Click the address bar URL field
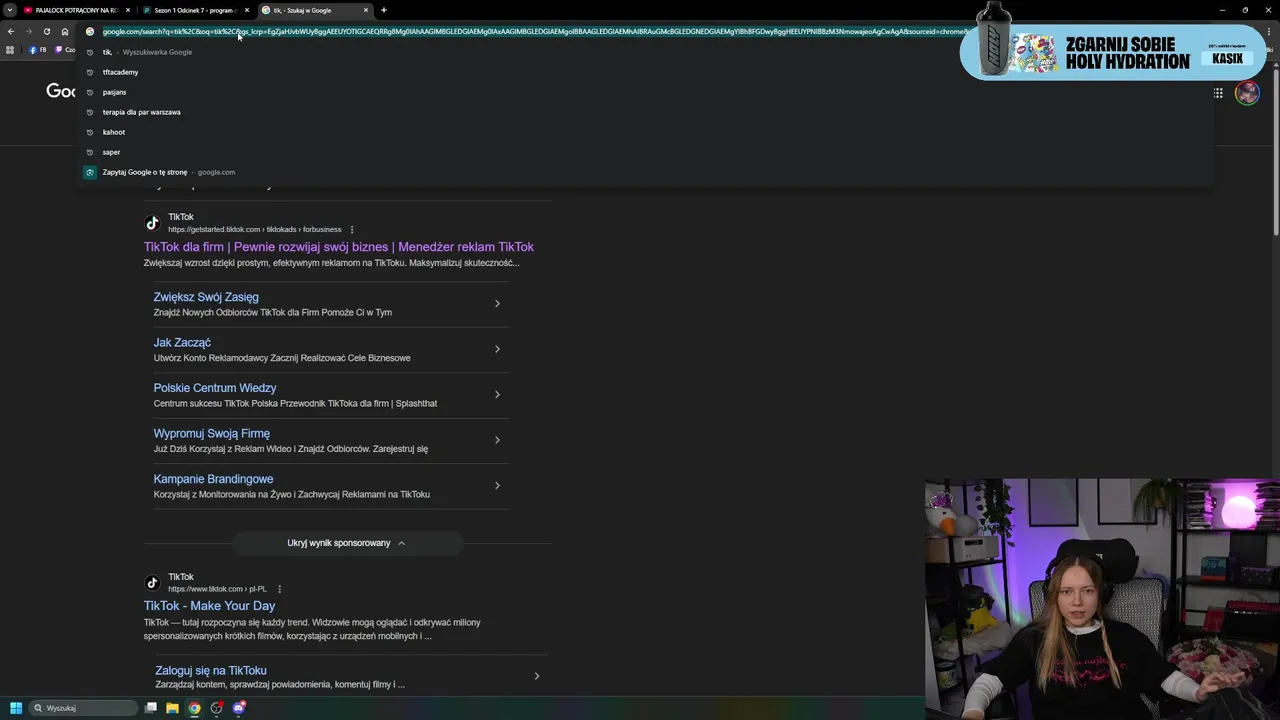Image resolution: width=1280 pixels, height=720 pixels. tap(535, 31)
